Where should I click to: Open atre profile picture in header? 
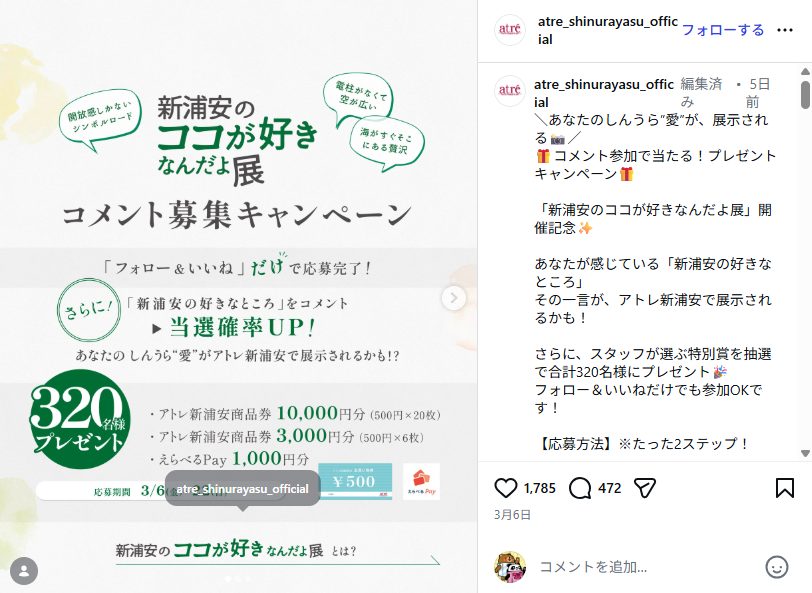pos(510,30)
